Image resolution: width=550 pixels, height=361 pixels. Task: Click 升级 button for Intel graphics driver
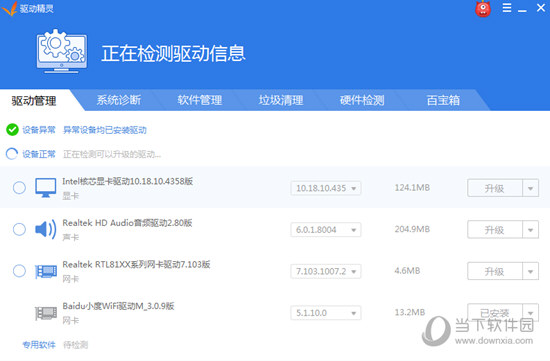tap(495, 188)
